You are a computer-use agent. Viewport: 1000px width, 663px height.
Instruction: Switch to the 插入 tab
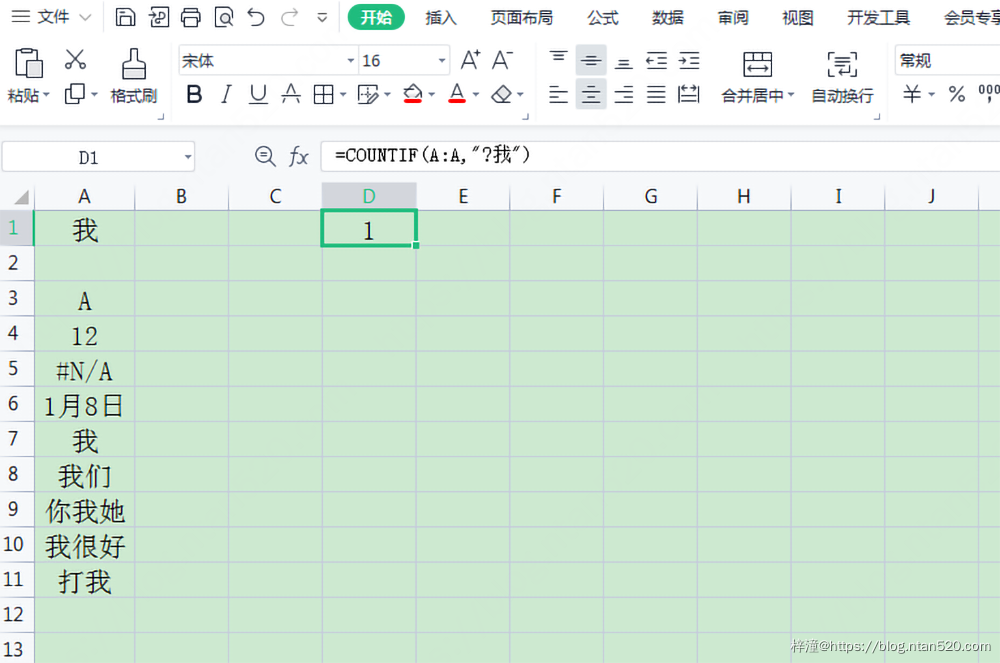pyautogui.click(x=441, y=18)
